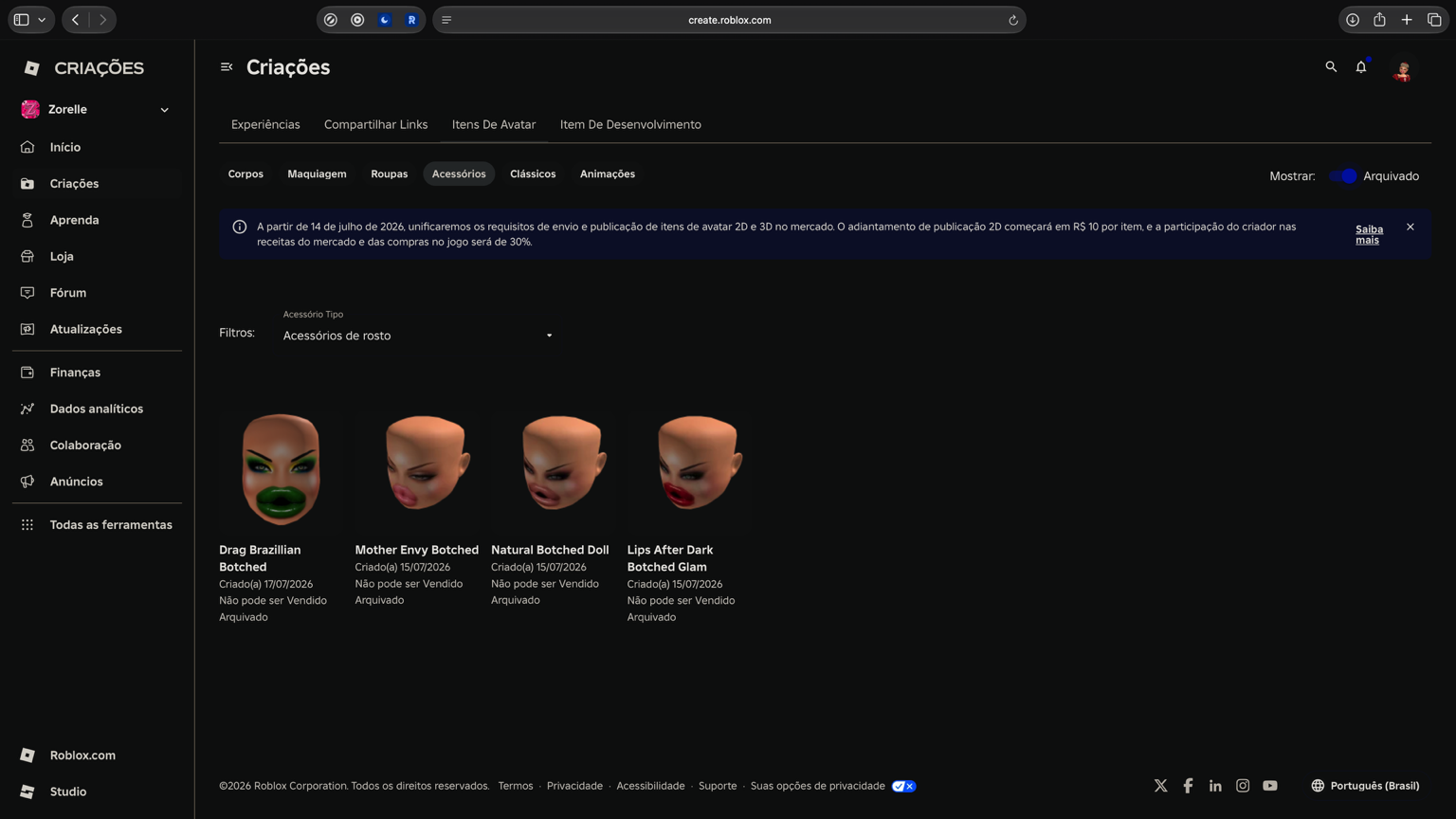Image resolution: width=1456 pixels, height=819 pixels.
Task: Open the browser sidebar dropdown chevron
Action: pos(42,20)
